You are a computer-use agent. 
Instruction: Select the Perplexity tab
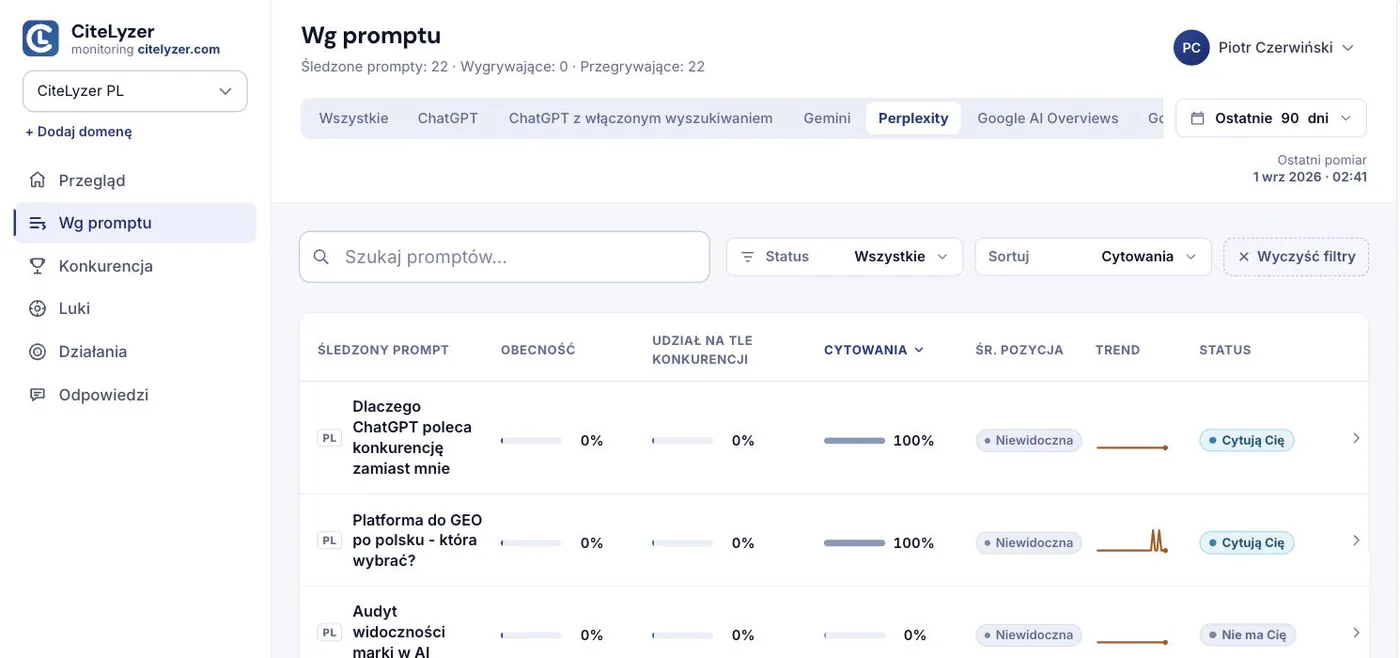(x=913, y=118)
